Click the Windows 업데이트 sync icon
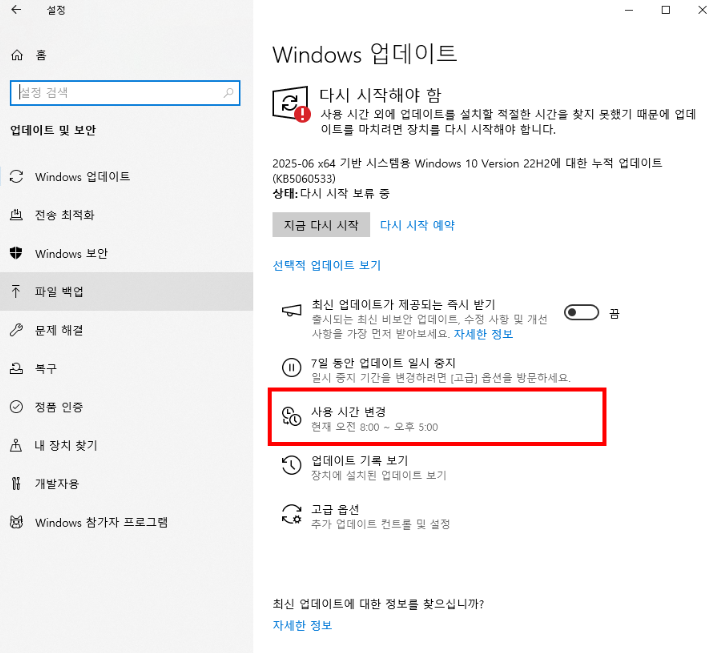Screen dimensions: 717x653 coord(16,177)
